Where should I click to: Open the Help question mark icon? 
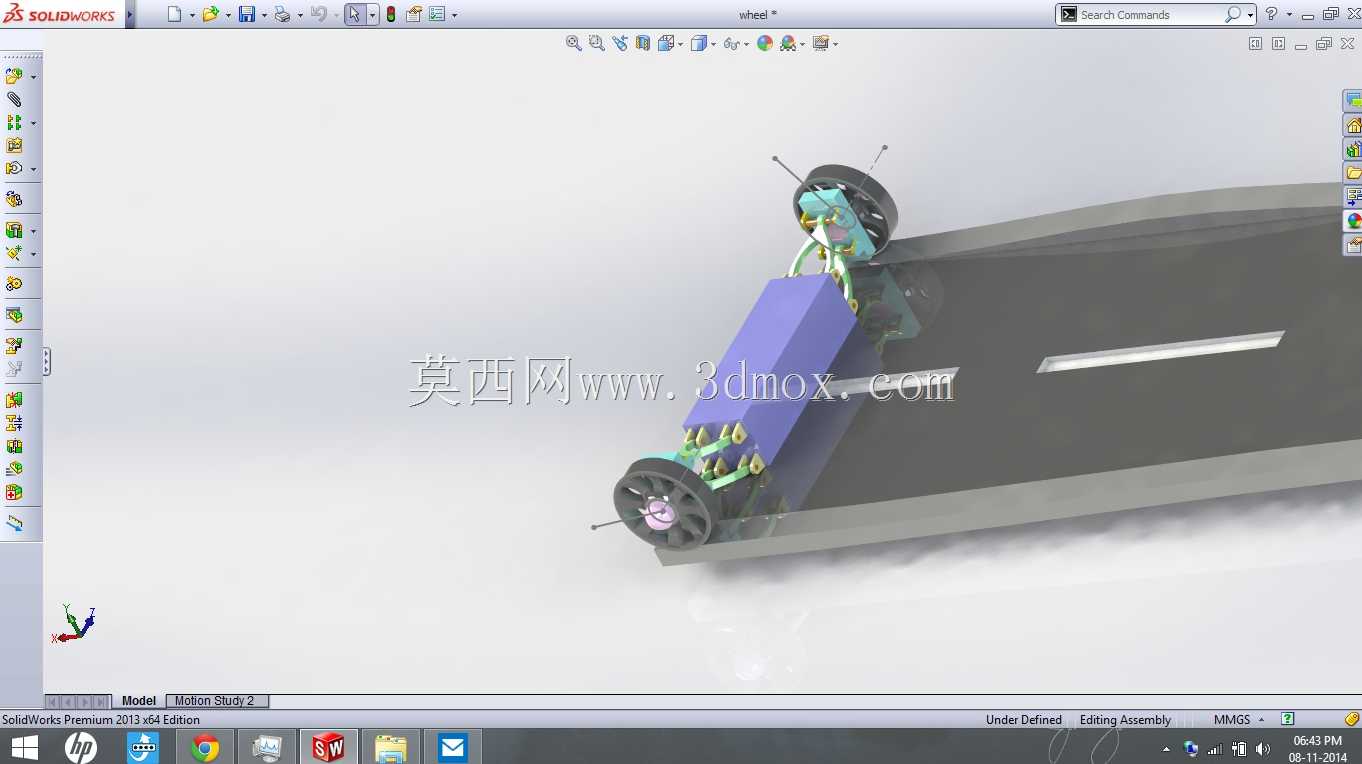point(1271,14)
